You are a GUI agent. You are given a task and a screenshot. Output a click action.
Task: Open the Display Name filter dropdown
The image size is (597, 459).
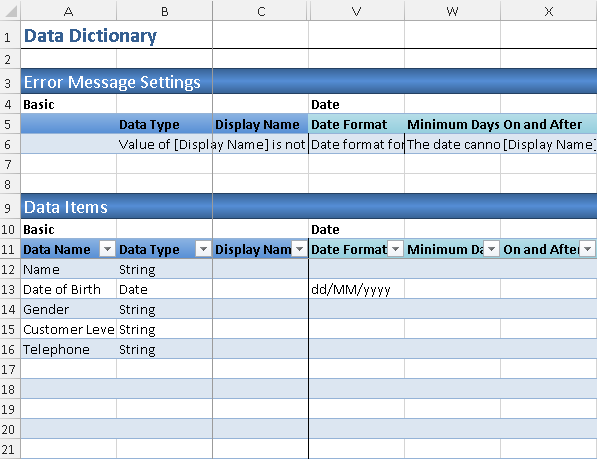pyautogui.click(x=300, y=249)
